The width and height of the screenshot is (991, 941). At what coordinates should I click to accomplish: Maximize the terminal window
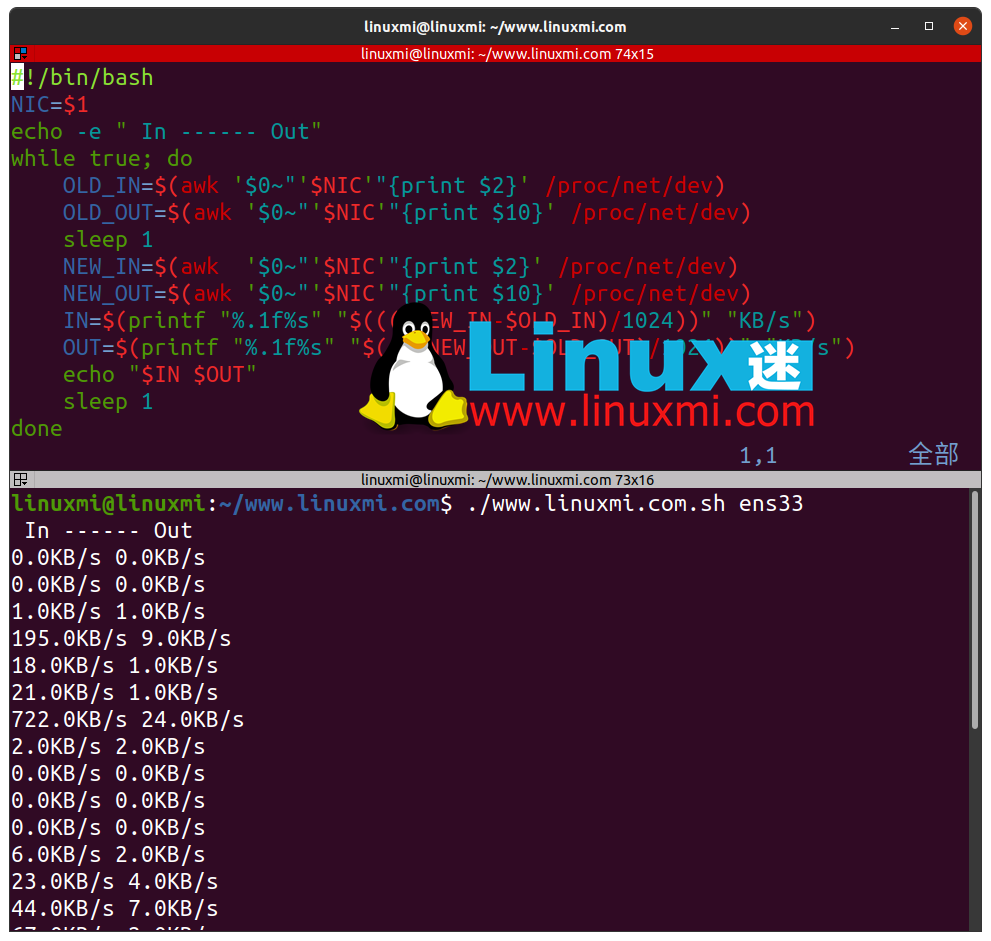928,26
